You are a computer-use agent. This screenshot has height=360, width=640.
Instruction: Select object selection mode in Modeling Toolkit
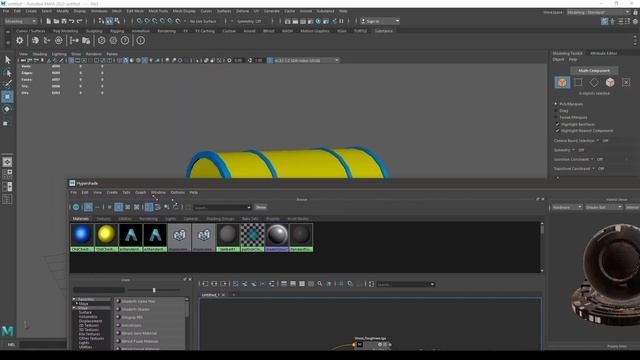pos(562,82)
